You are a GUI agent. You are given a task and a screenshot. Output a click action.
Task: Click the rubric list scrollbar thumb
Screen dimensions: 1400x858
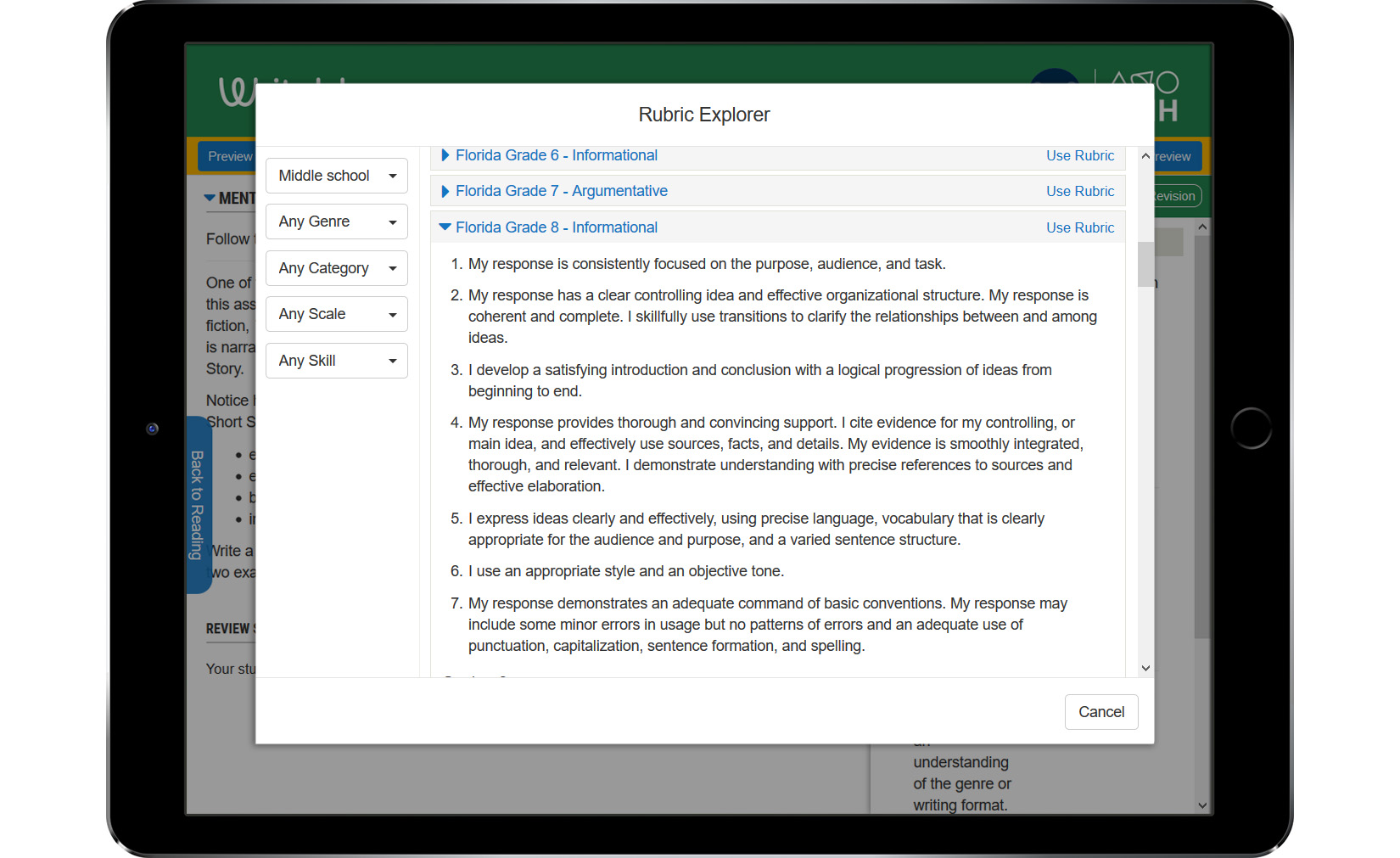click(1145, 265)
